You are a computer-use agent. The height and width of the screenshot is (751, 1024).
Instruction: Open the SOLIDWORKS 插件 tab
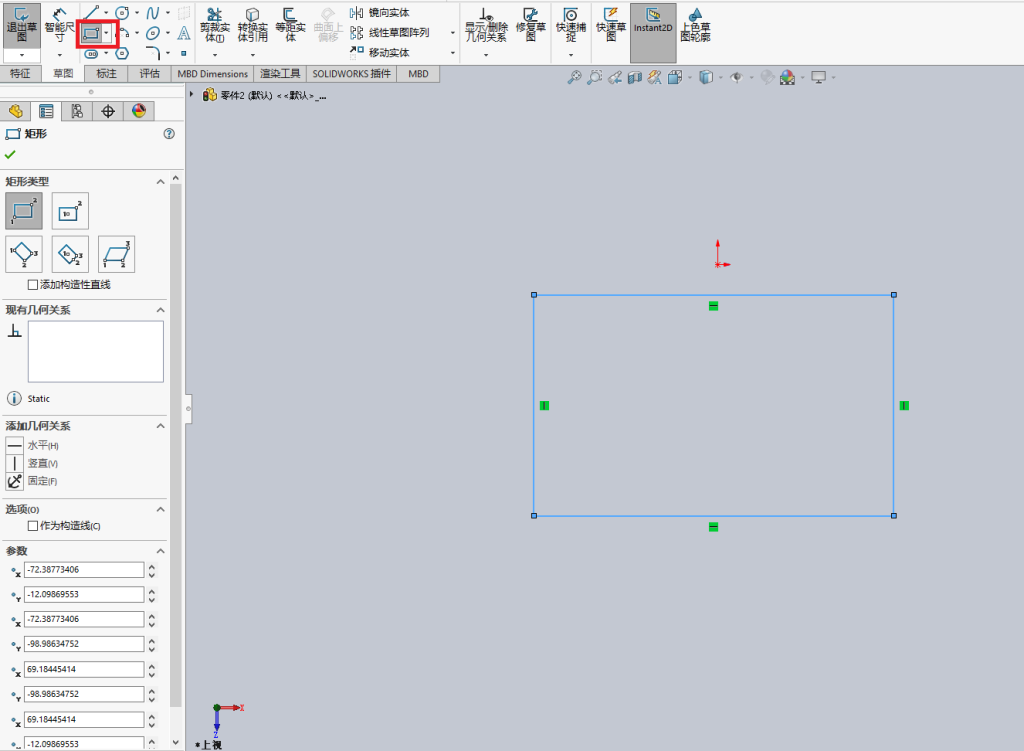pos(351,74)
